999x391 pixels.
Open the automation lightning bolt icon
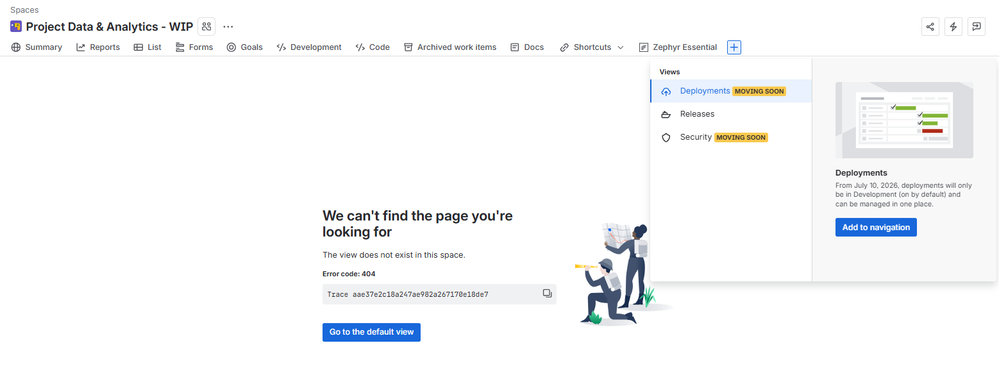[x=953, y=27]
